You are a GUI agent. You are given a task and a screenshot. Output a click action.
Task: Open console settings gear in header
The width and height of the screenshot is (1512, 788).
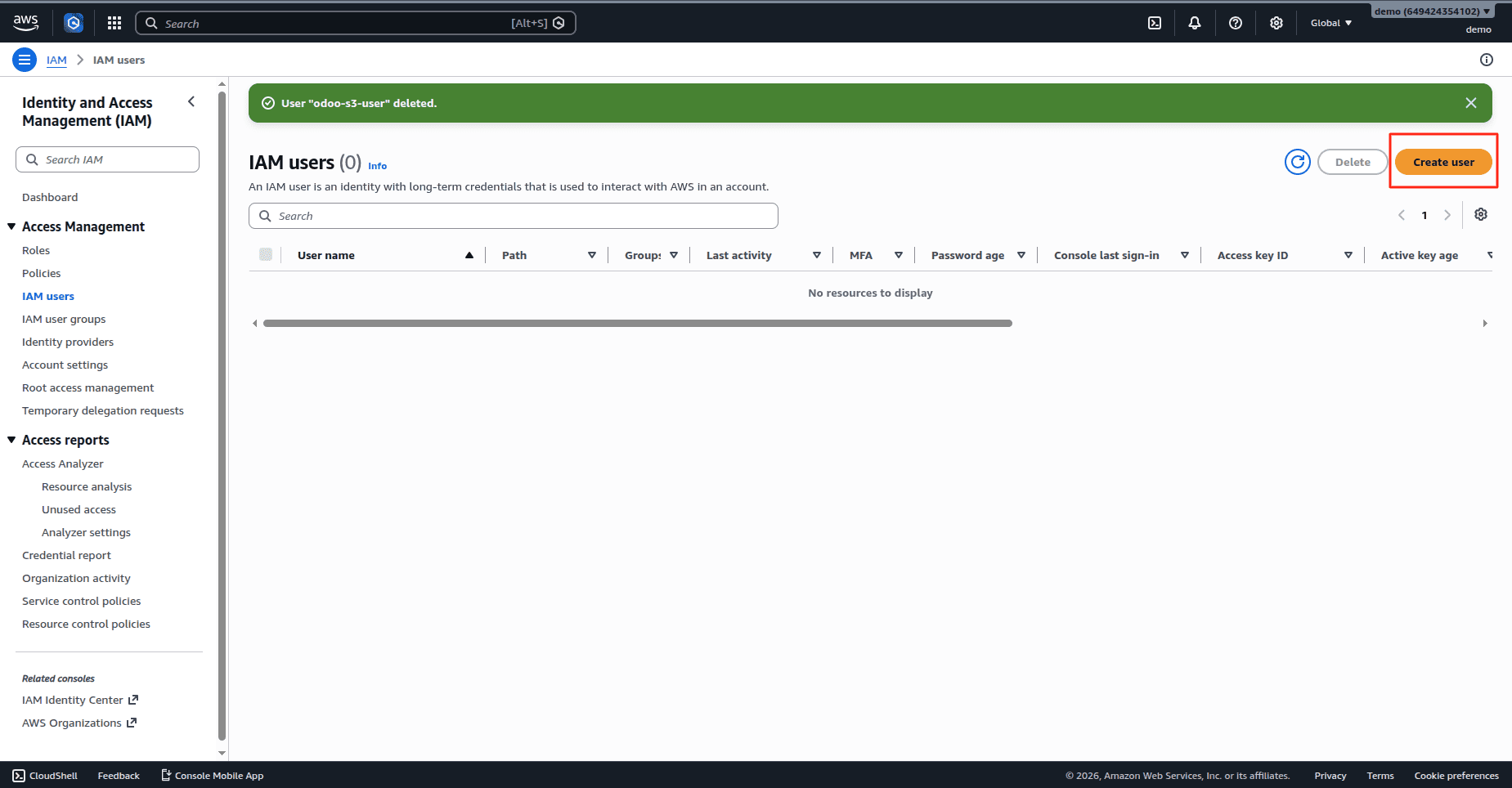[x=1276, y=23]
